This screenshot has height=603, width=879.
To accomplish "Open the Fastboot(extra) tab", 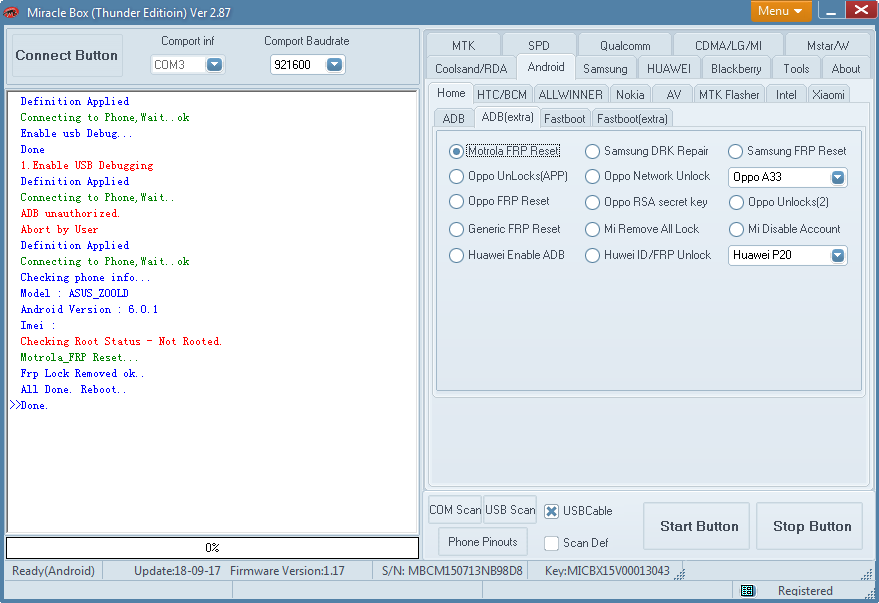I will [632, 119].
